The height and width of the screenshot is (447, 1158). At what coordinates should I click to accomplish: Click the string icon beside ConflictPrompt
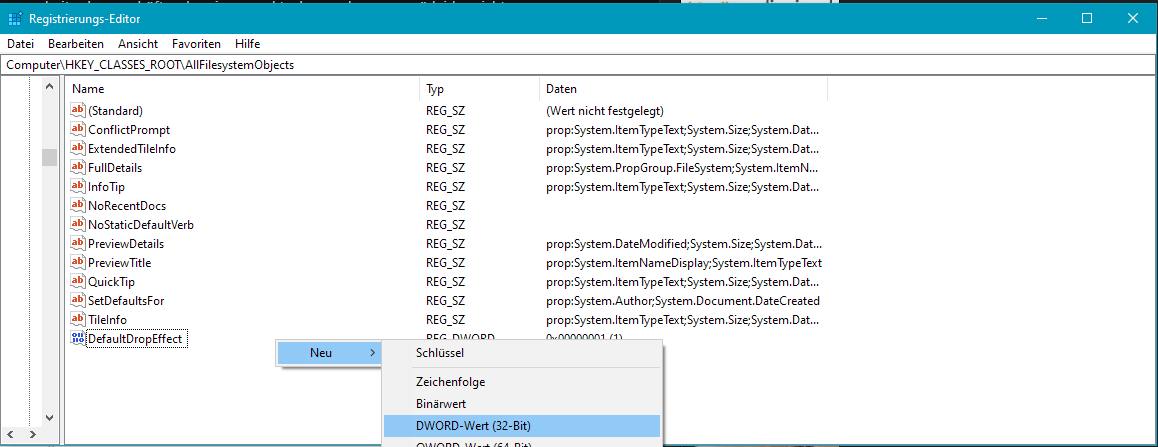78,130
